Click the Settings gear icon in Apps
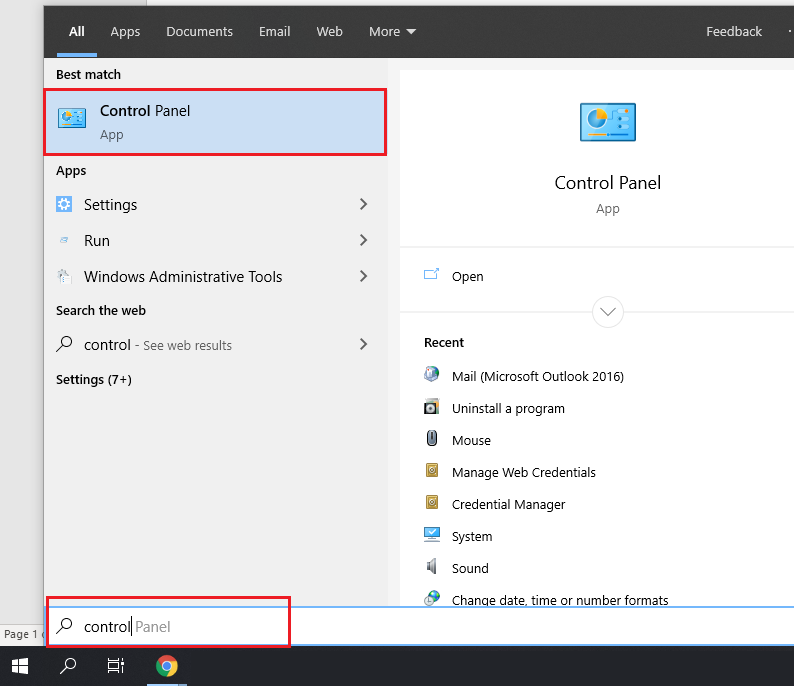The width and height of the screenshot is (794, 686). pos(64,204)
